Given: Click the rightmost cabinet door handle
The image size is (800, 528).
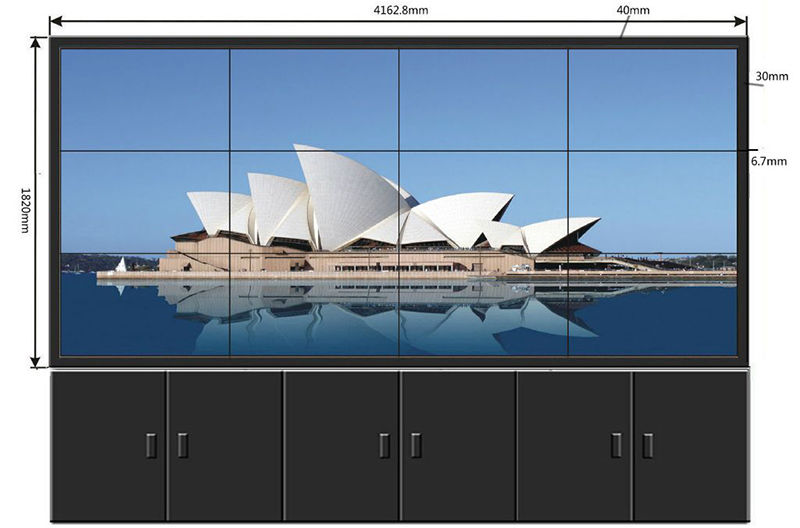Looking at the screenshot, I should click(648, 445).
